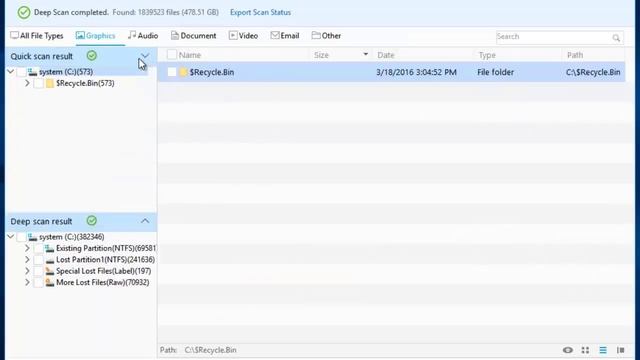This screenshot has width=640, height=360.
Task: Select the Email filter tab
Action: click(285, 36)
